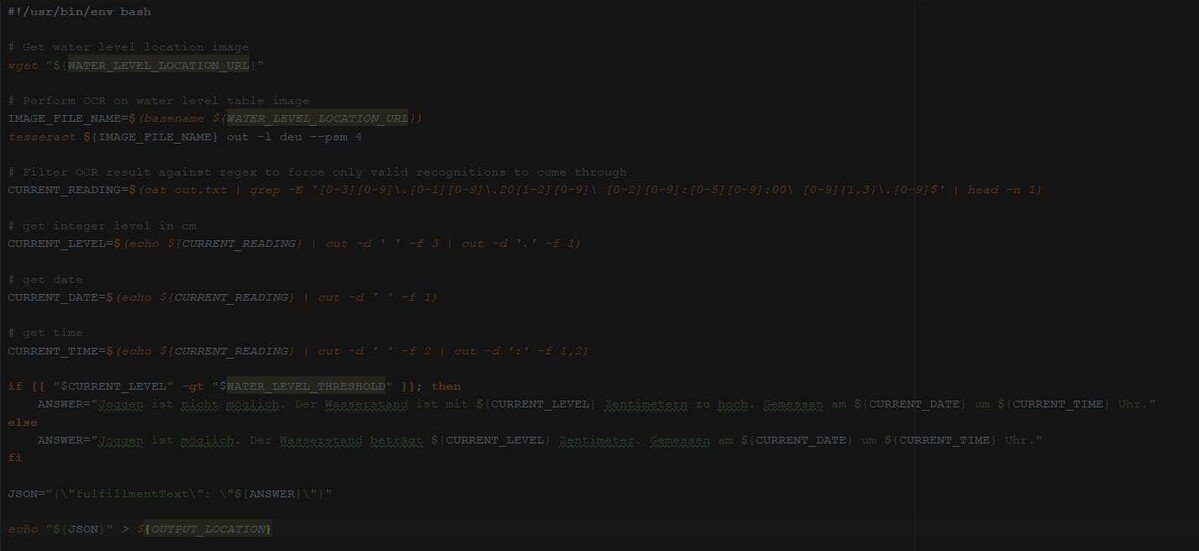This screenshot has height=551, width=1199.
Task: Click inside the quoted grep regex pattern
Action: [x=627, y=190]
